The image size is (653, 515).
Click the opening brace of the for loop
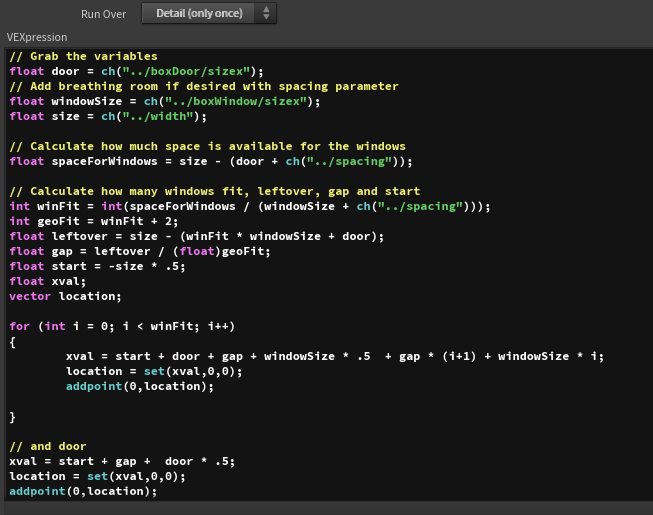[x=13, y=341]
